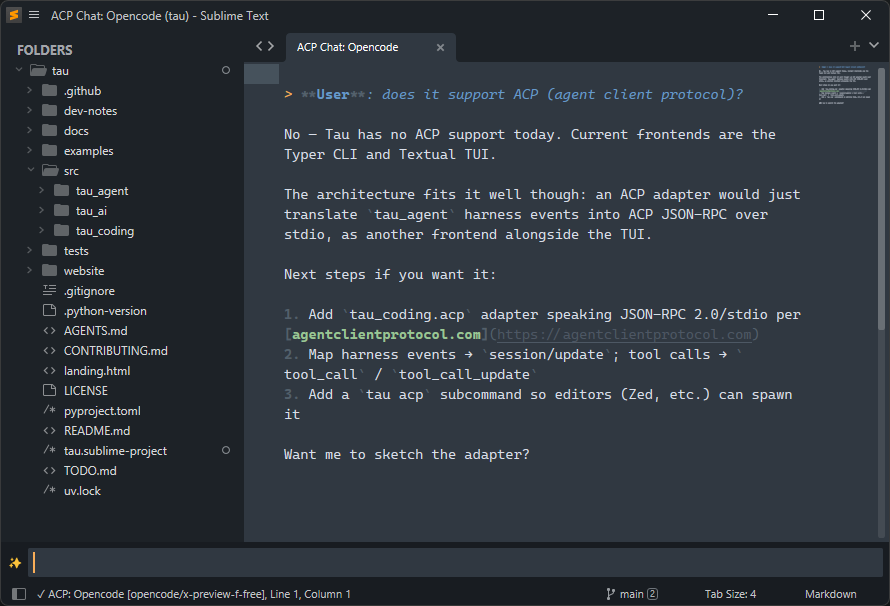The image size is (890, 606).
Task: Open pyproject.toml file name
Action: tap(102, 411)
